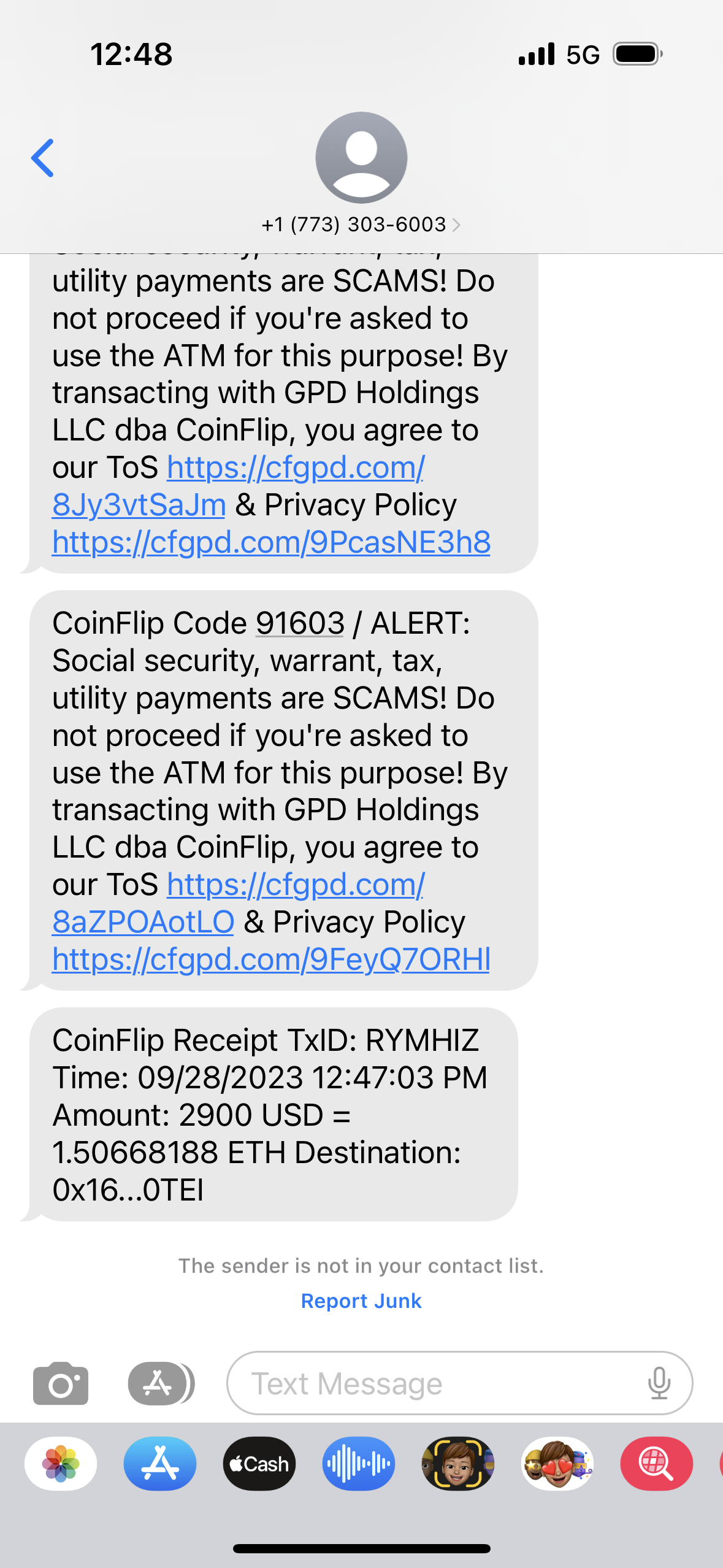Screen dimensions: 723x1568
Task: Tap the underlined CoinFlip code 91603
Action: click(x=300, y=623)
